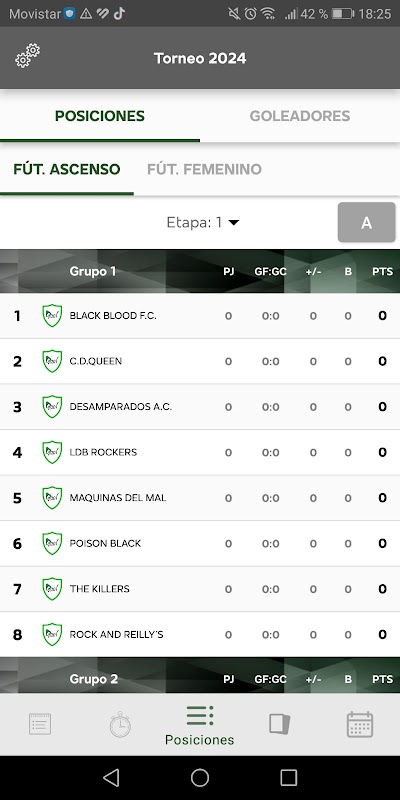Open the stopwatch live matches icon
This screenshot has height=800, width=400.
[120, 724]
